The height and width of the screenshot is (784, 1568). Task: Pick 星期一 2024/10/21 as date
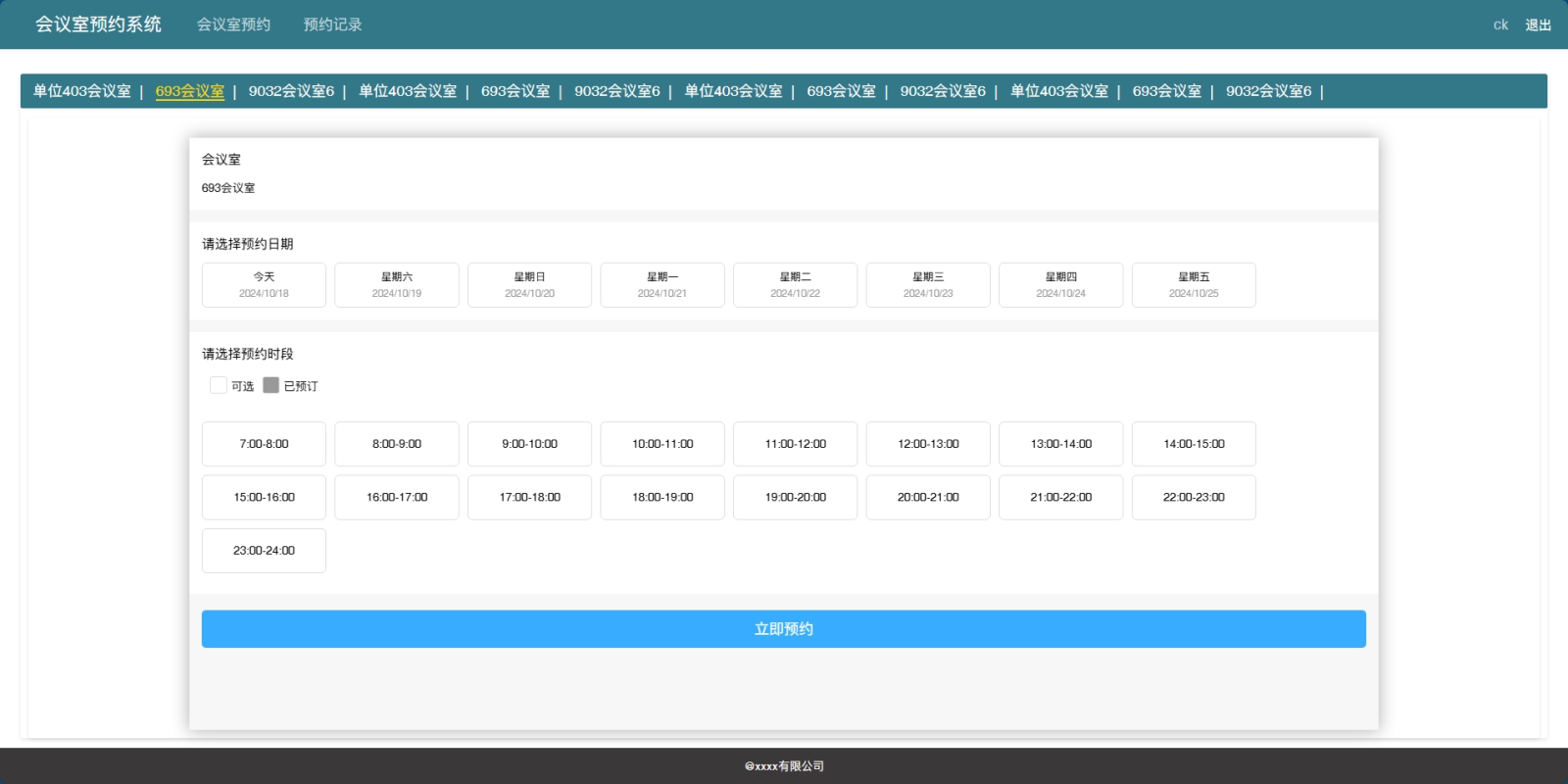(662, 285)
